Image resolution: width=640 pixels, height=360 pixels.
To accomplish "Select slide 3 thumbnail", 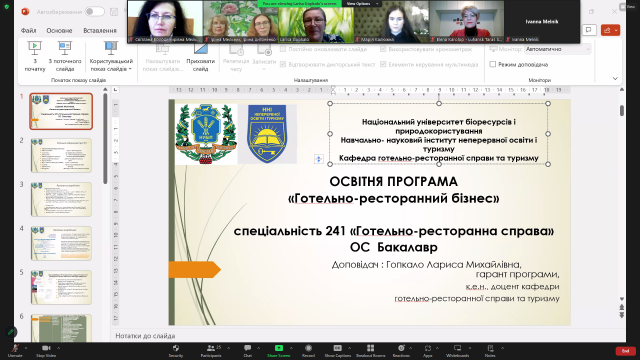I will point(61,199).
